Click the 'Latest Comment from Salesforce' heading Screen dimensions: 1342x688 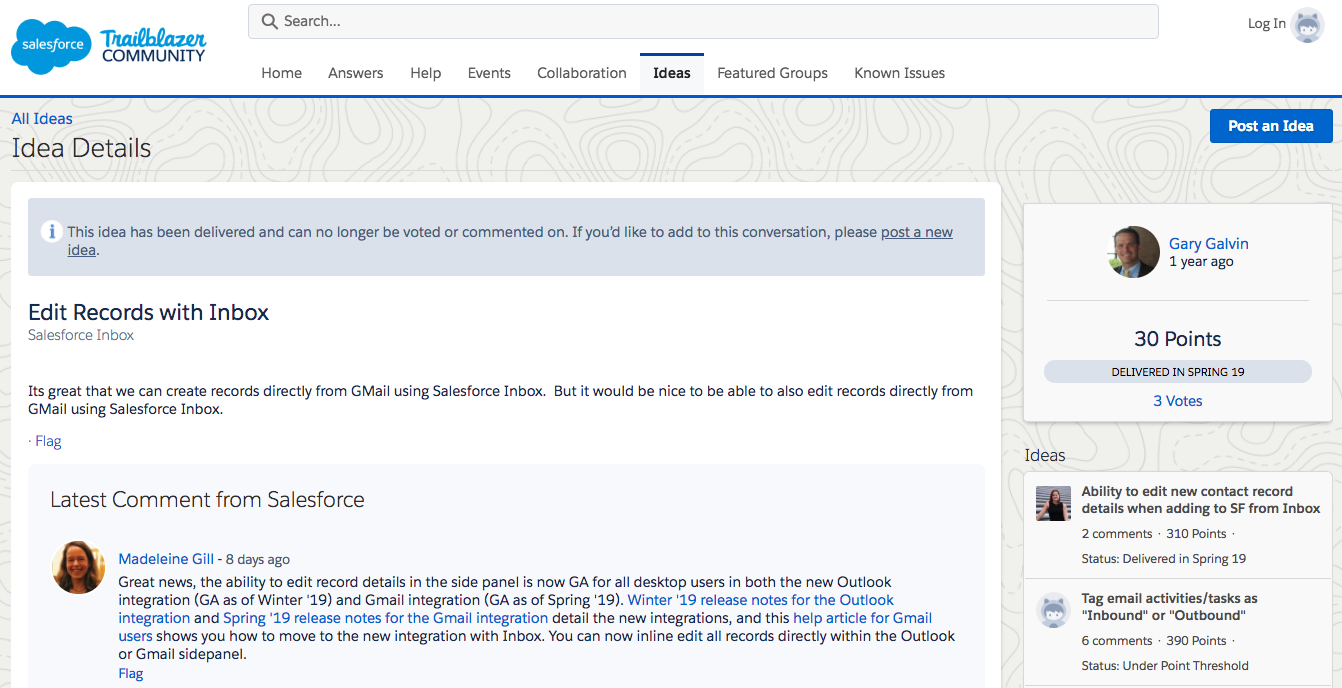tap(207, 500)
